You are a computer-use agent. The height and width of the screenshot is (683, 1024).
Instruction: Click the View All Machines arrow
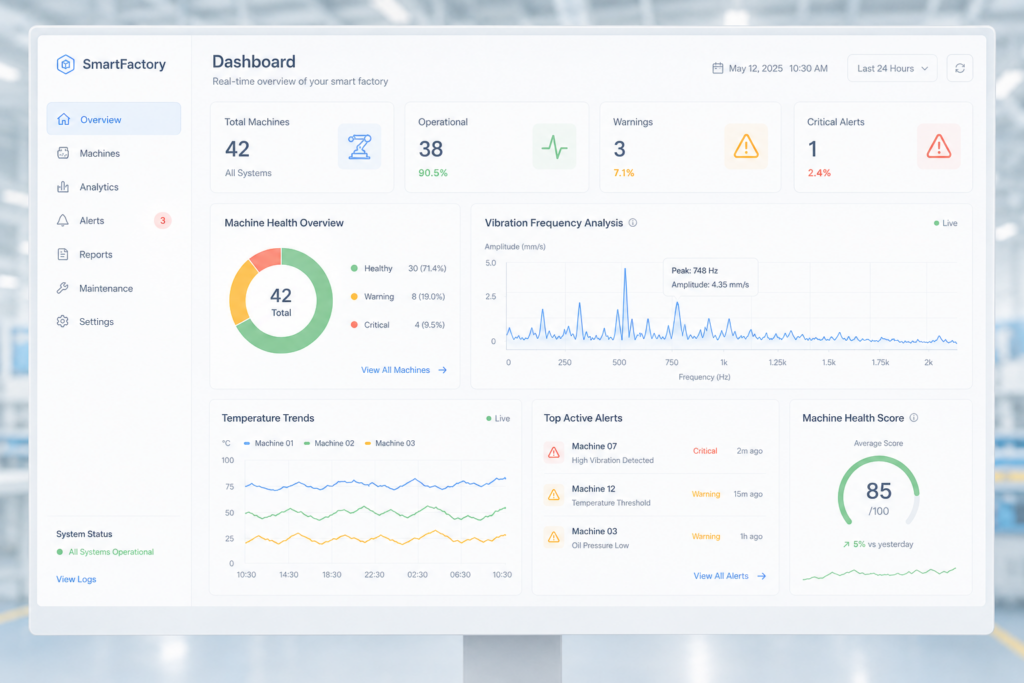tap(443, 370)
